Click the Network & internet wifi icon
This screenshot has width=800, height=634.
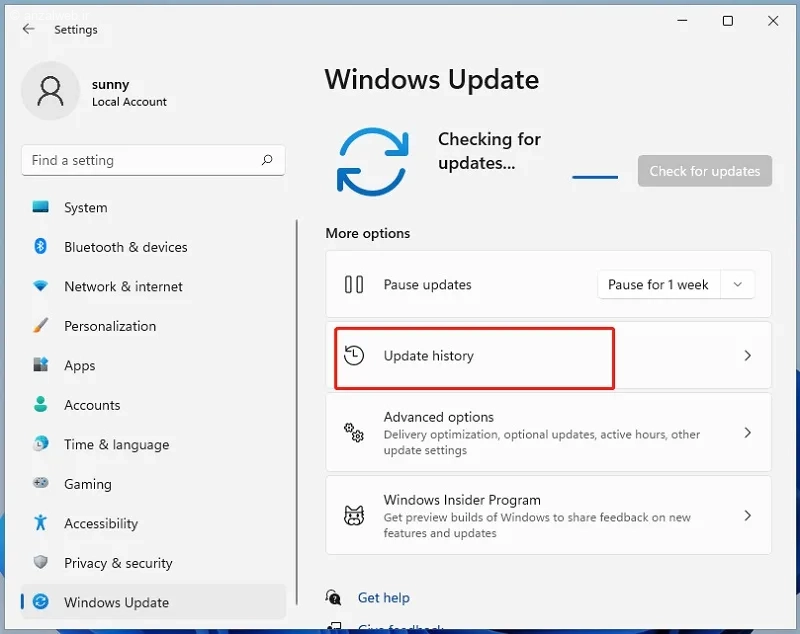[x=40, y=286]
